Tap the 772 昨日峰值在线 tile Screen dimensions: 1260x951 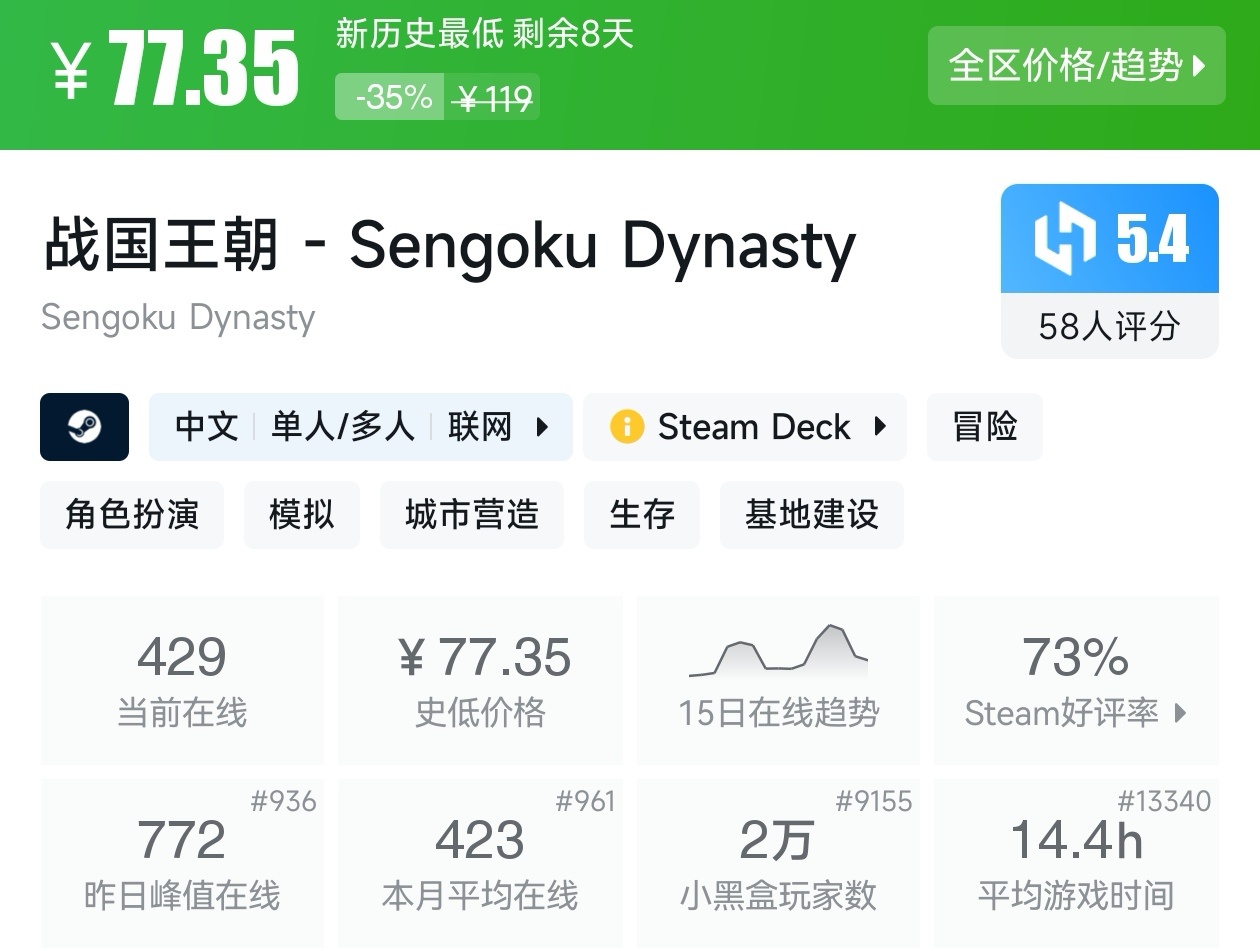182,863
